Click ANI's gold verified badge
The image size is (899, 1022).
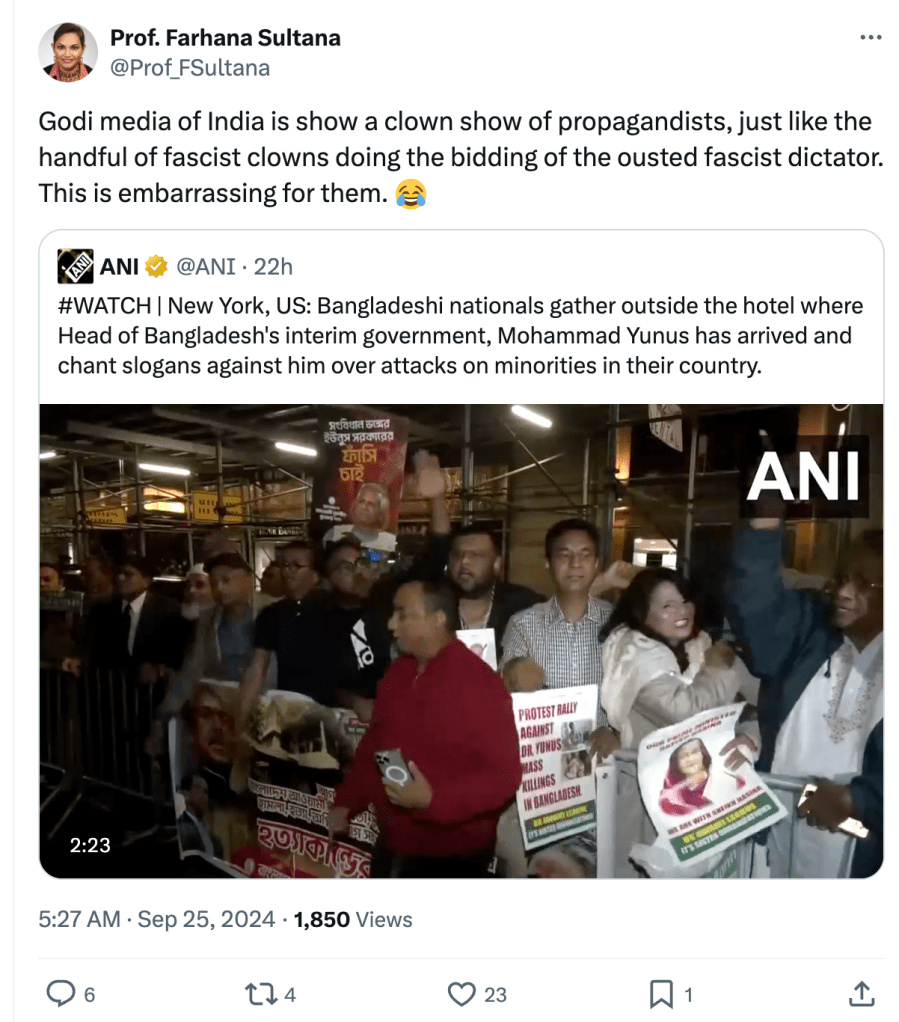tap(156, 267)
